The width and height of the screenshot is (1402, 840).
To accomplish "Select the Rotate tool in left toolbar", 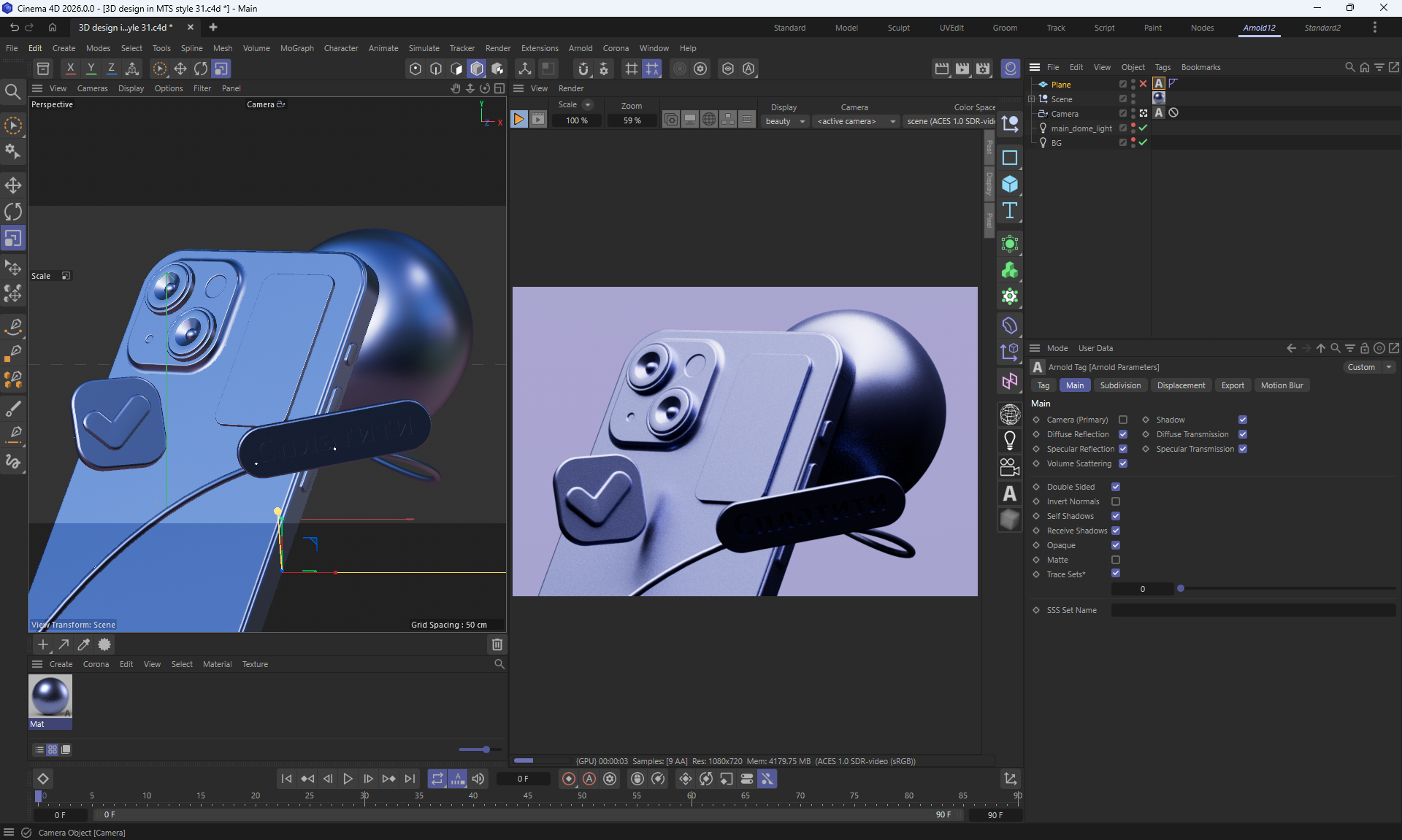I will click(13, 212).
